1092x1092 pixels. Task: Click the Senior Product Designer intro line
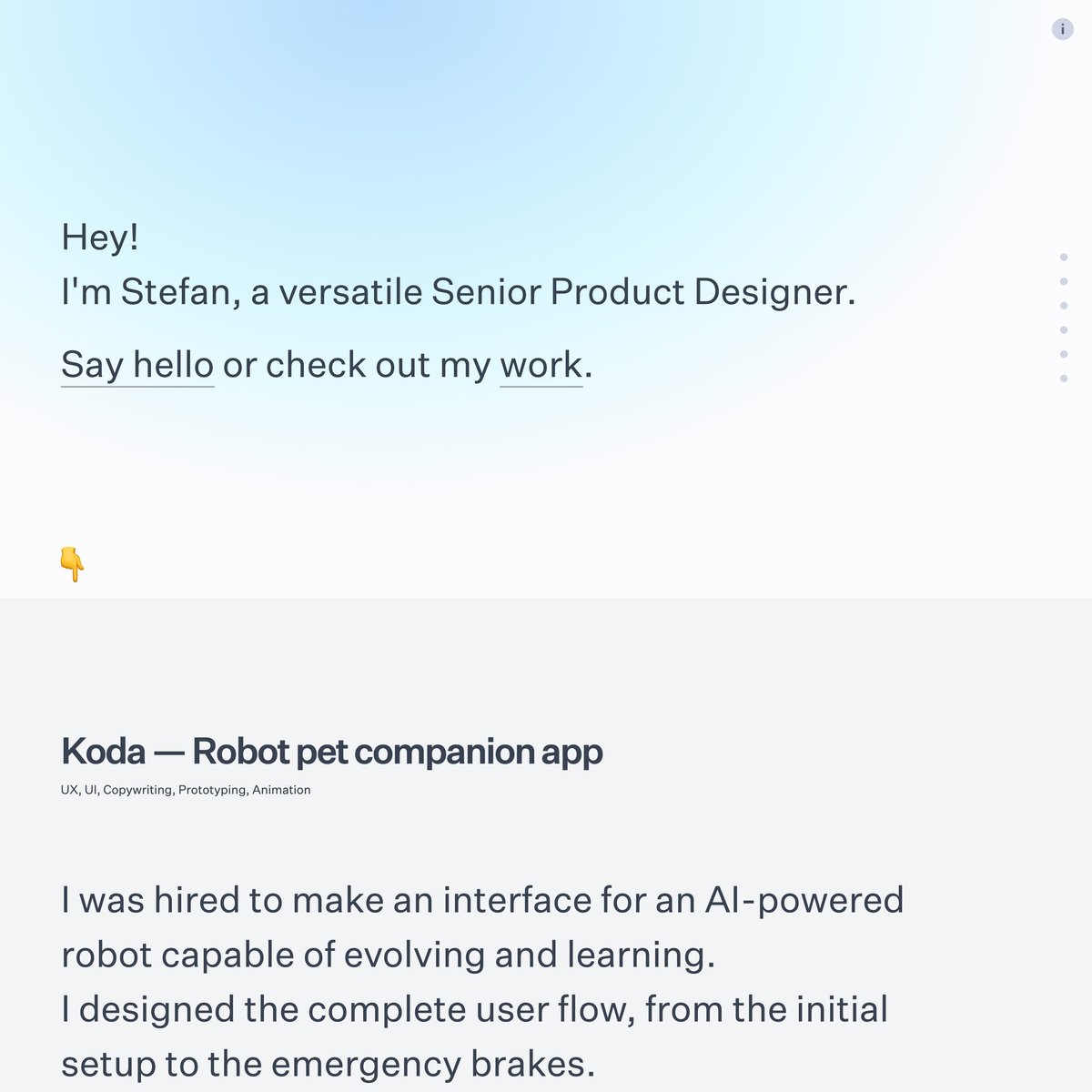tap(458, 292)
